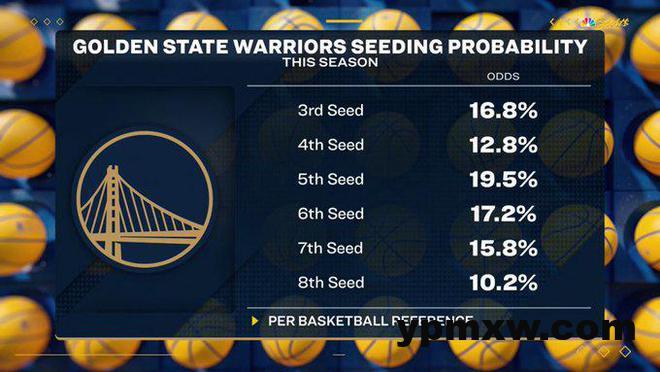Select the 7th Seed row label
The width and height of the screenshot is (660, 372).
tap(330, 248)
